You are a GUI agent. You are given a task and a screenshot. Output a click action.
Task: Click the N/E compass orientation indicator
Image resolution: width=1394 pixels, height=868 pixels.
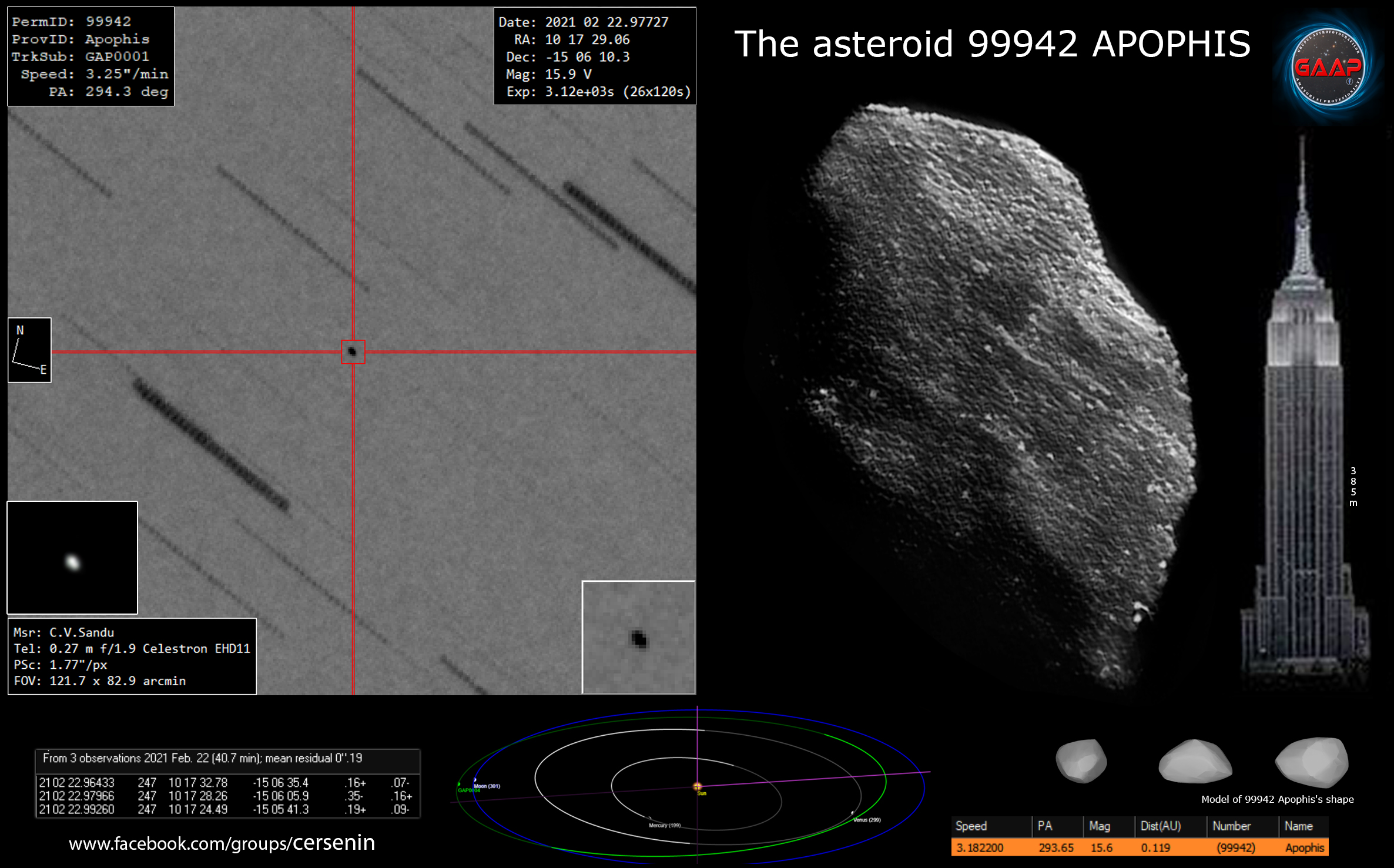click(x=29, y=350)
